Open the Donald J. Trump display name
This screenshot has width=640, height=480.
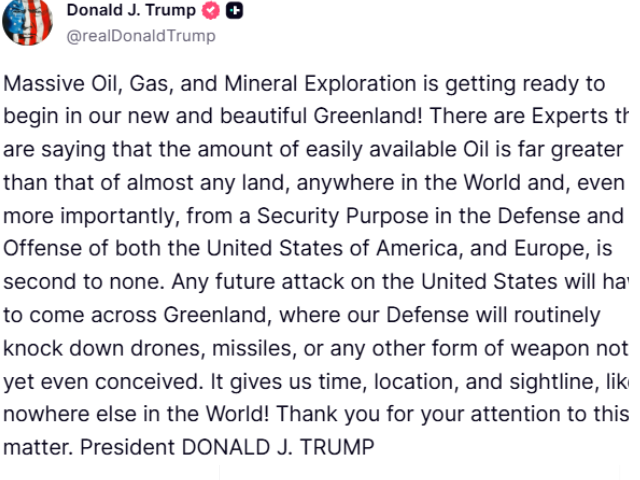click(x=131, y=10)
